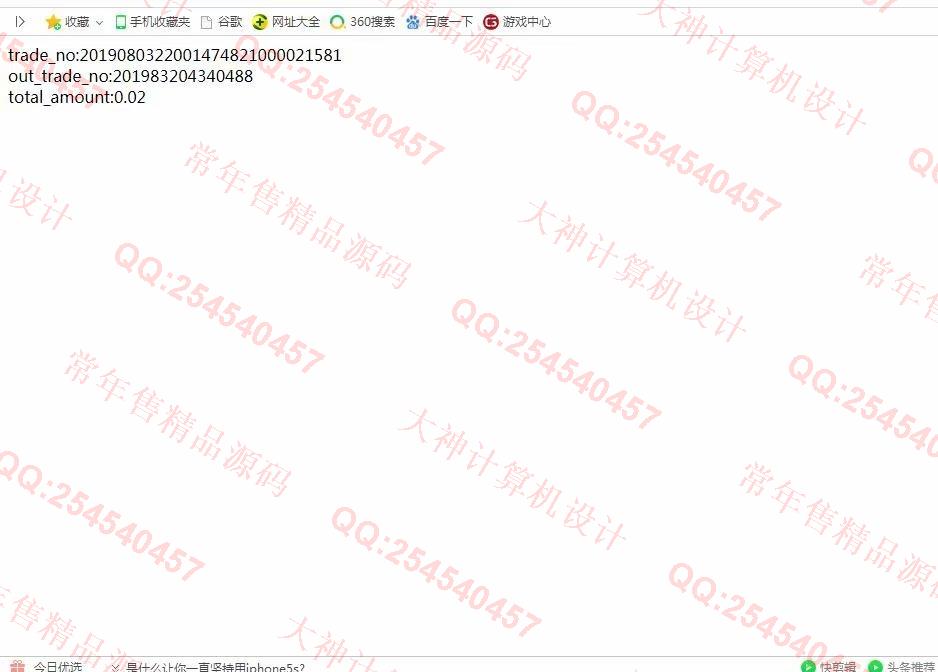Open the 谷歌 bookmark

click(x=221, y=22)
